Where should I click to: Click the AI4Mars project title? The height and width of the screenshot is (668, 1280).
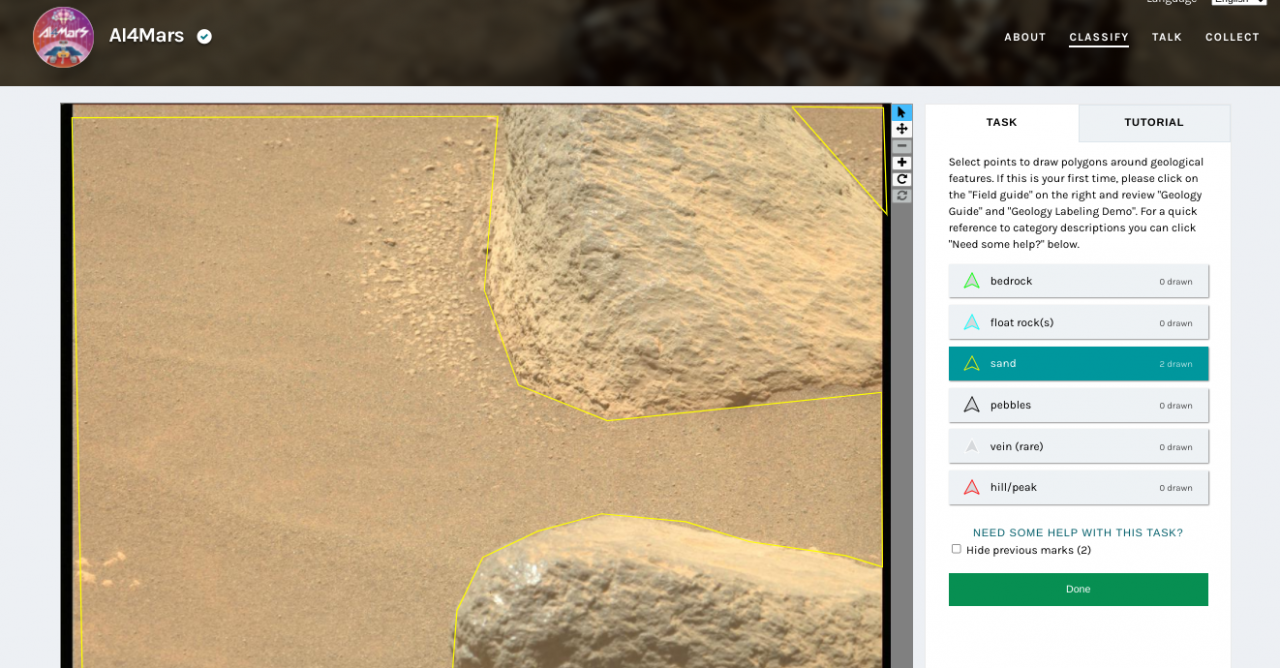146,36
